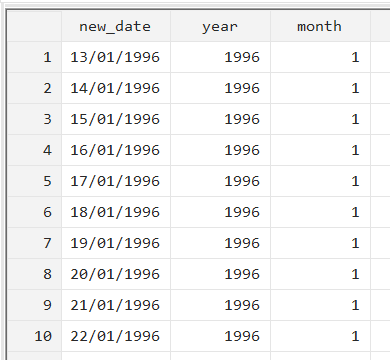
Task: Click the cell containing 13/01/1996
Action: (x=116, y=57)
